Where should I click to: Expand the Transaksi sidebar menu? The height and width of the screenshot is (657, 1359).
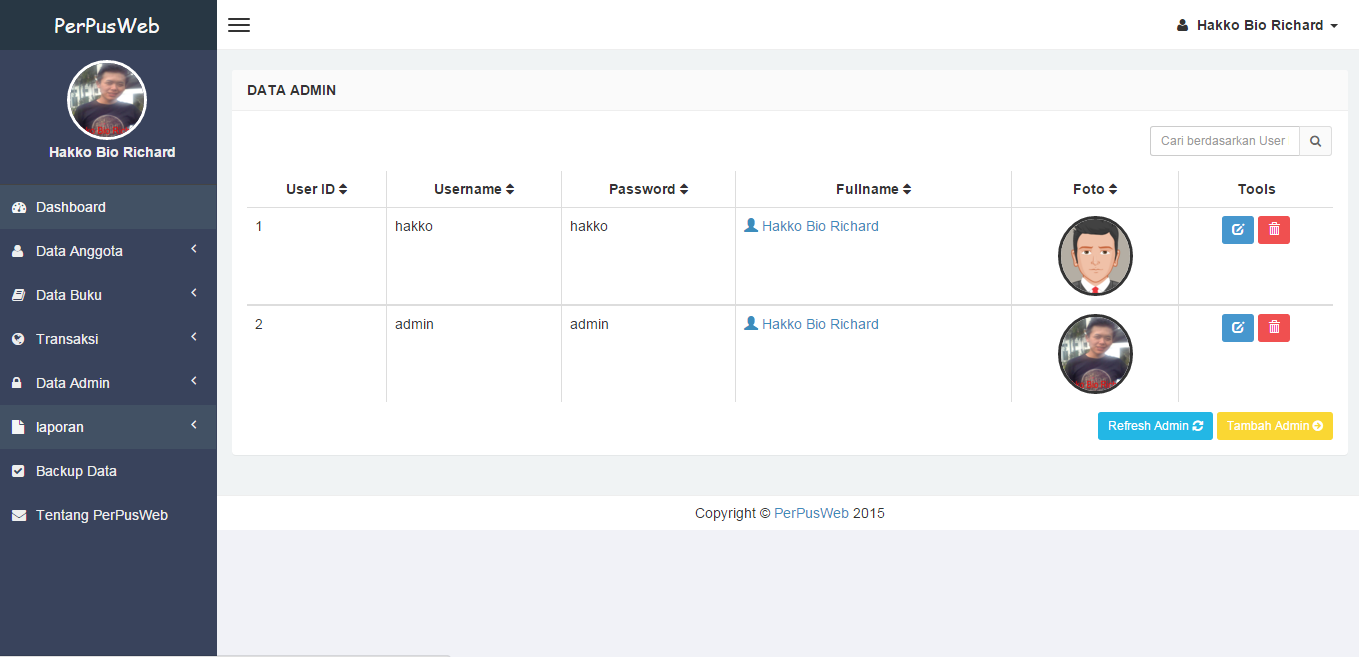point(107,339)
